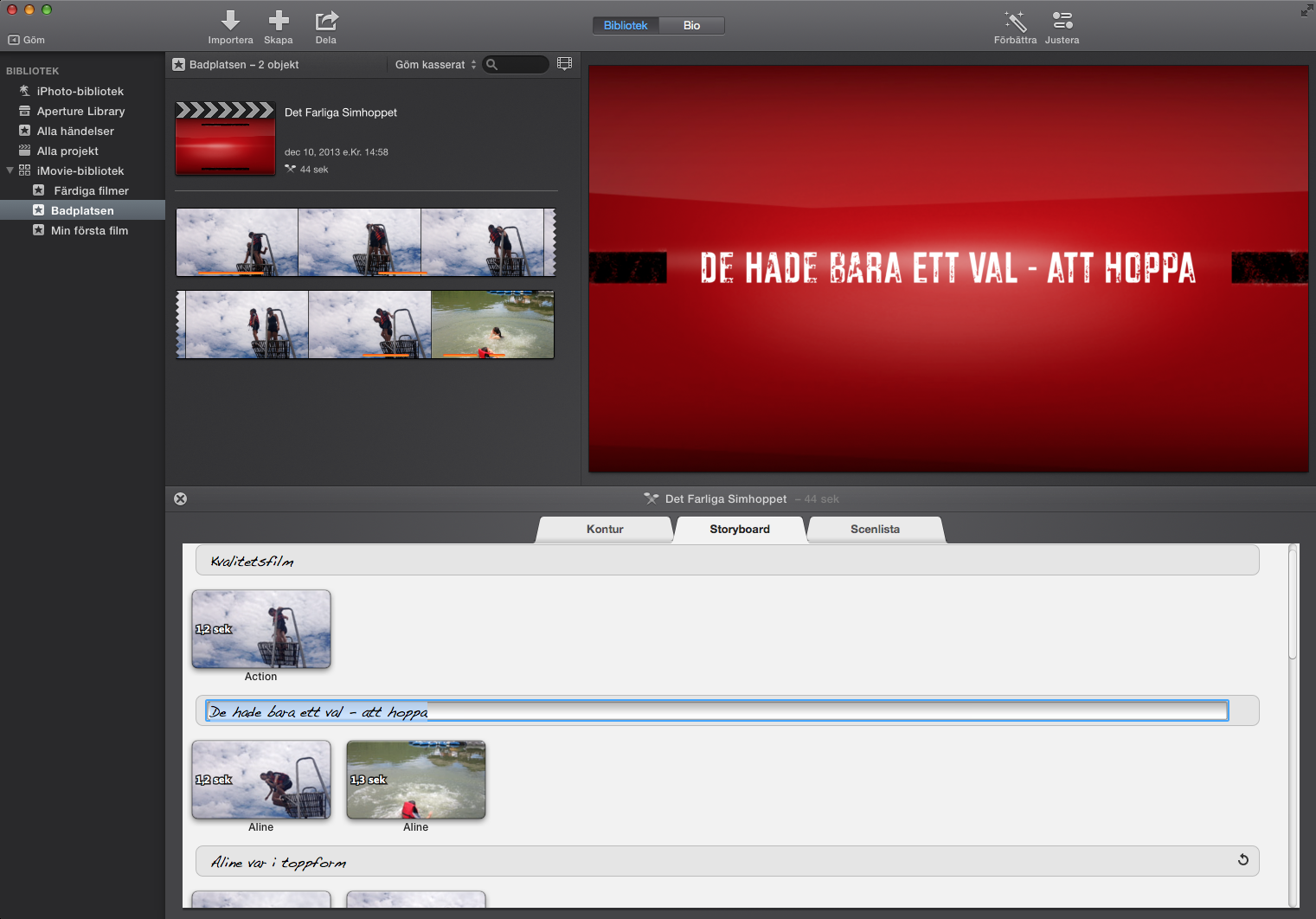Click the Importera download arrow icon
The image size is (1316, 919).
[x=230, y=20]
